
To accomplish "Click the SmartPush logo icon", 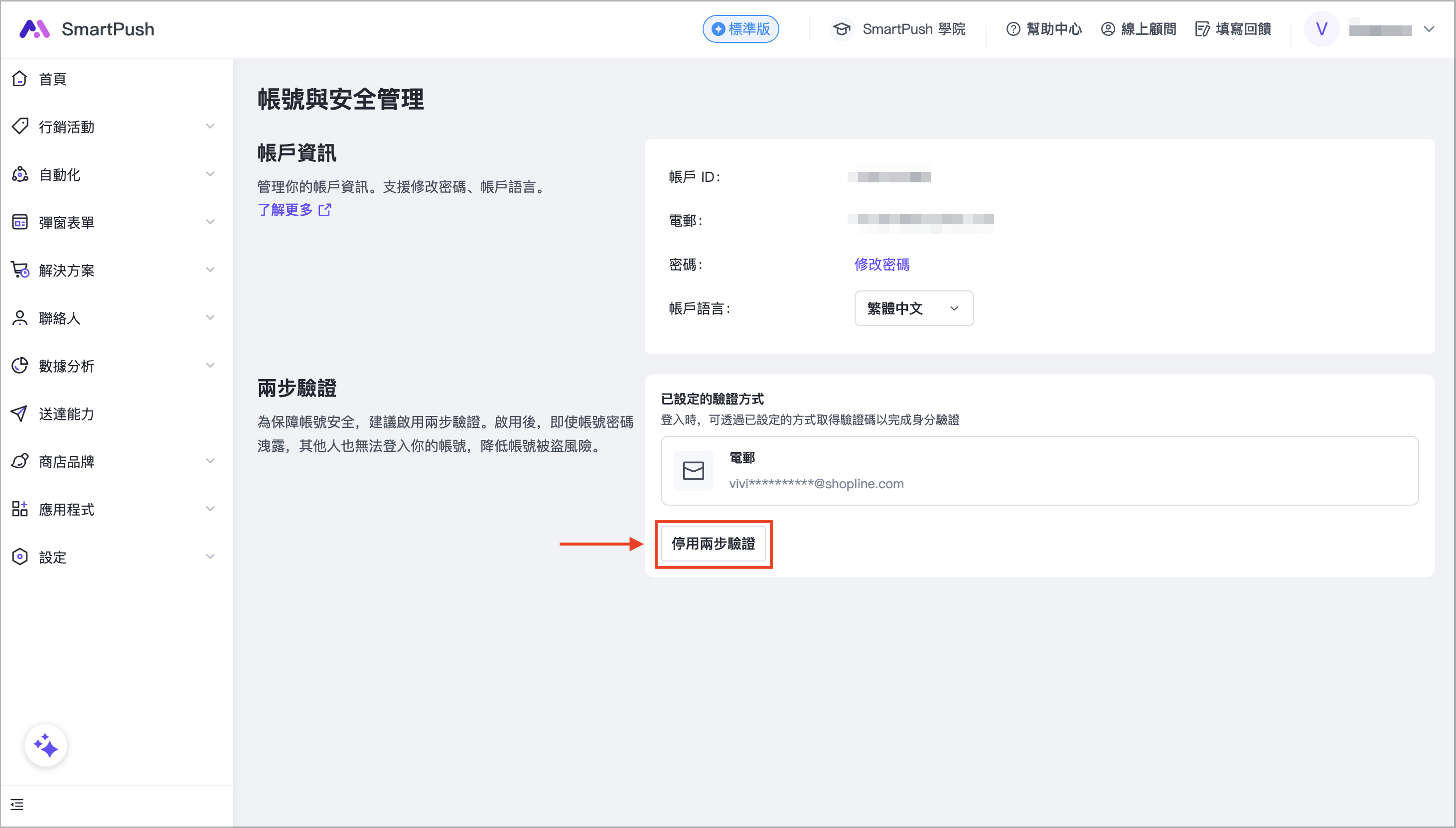I will click(x=34, y=29).
